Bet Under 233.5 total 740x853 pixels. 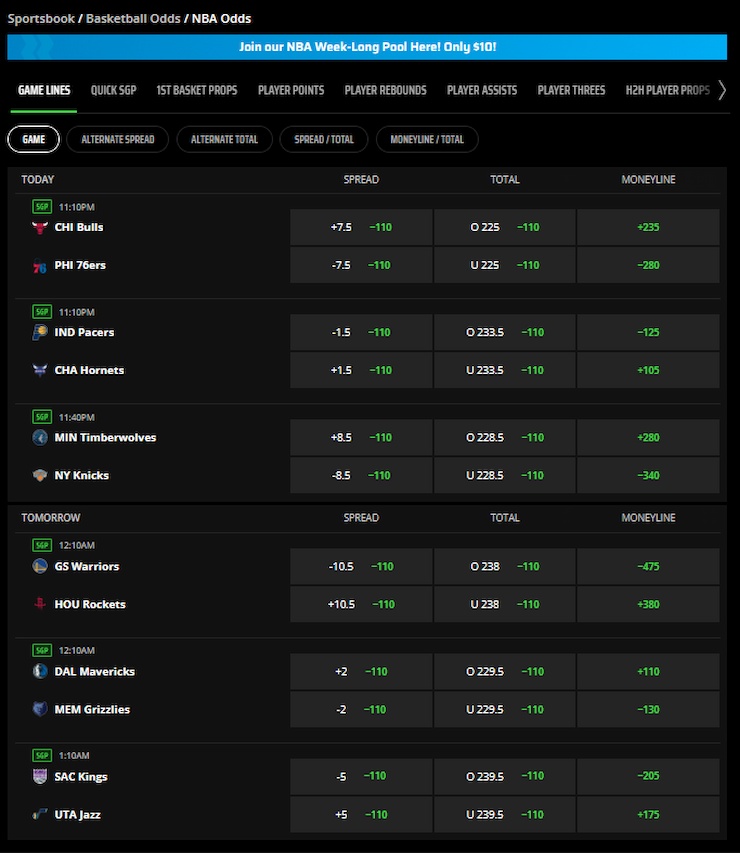(x=505, y=370)
